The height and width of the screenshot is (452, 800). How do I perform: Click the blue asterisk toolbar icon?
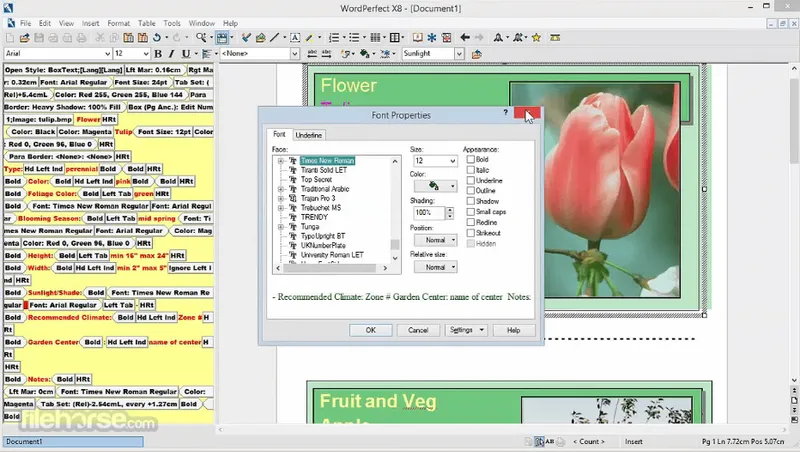(432, 38)
